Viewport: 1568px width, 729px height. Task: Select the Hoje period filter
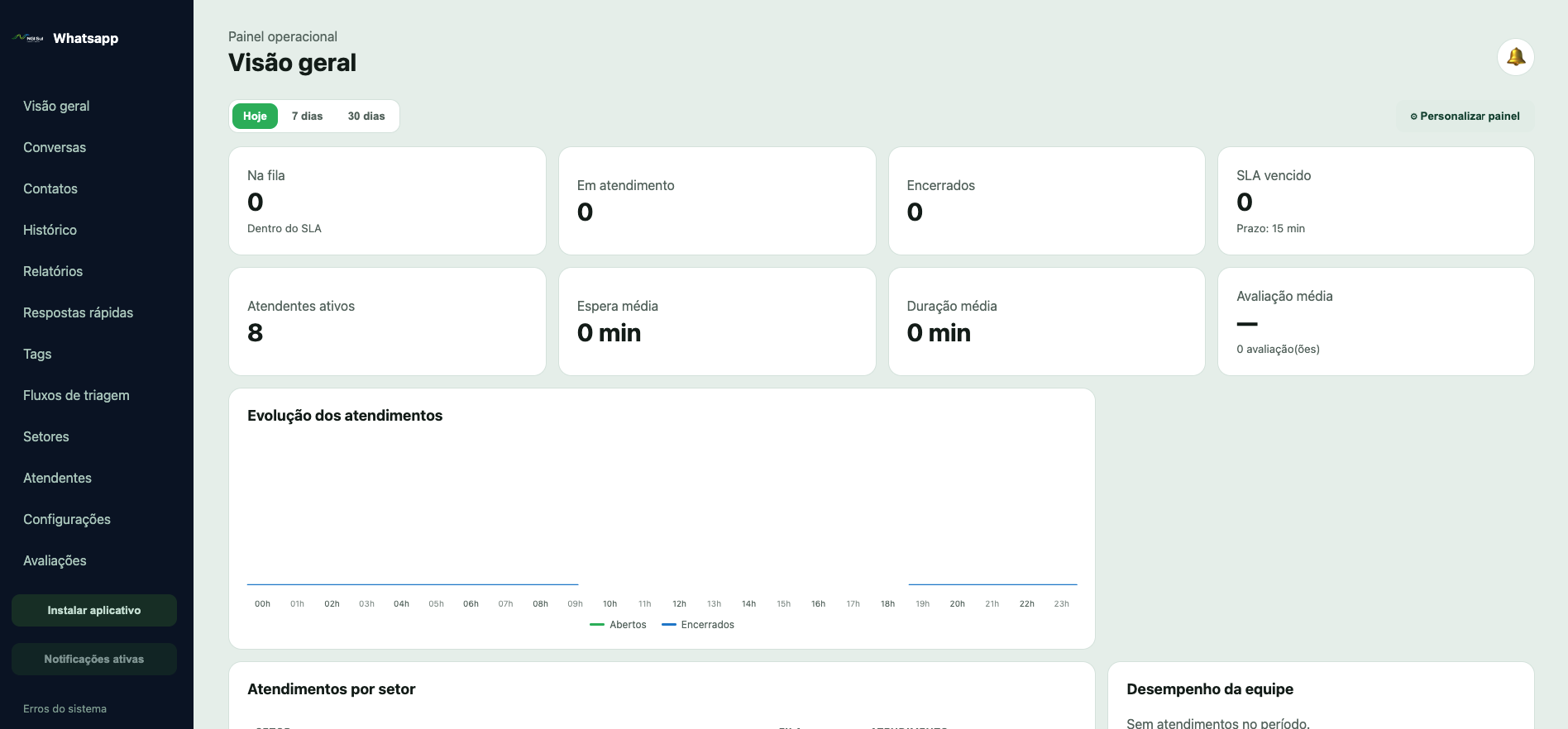pos(255,116)
